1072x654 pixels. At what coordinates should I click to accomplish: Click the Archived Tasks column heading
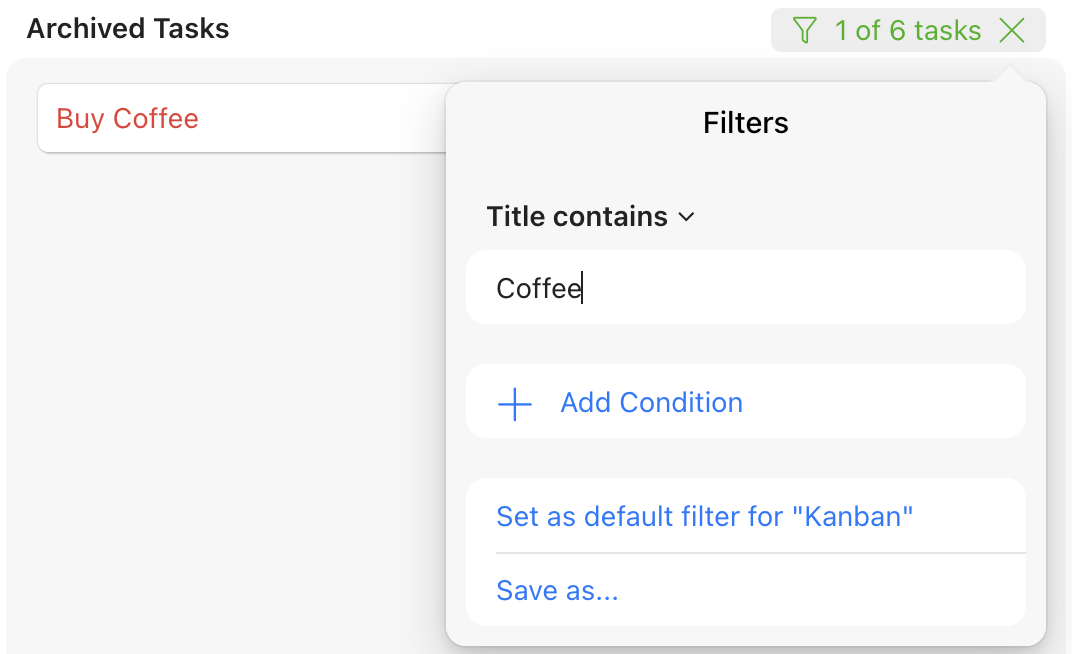click(128, 29)
